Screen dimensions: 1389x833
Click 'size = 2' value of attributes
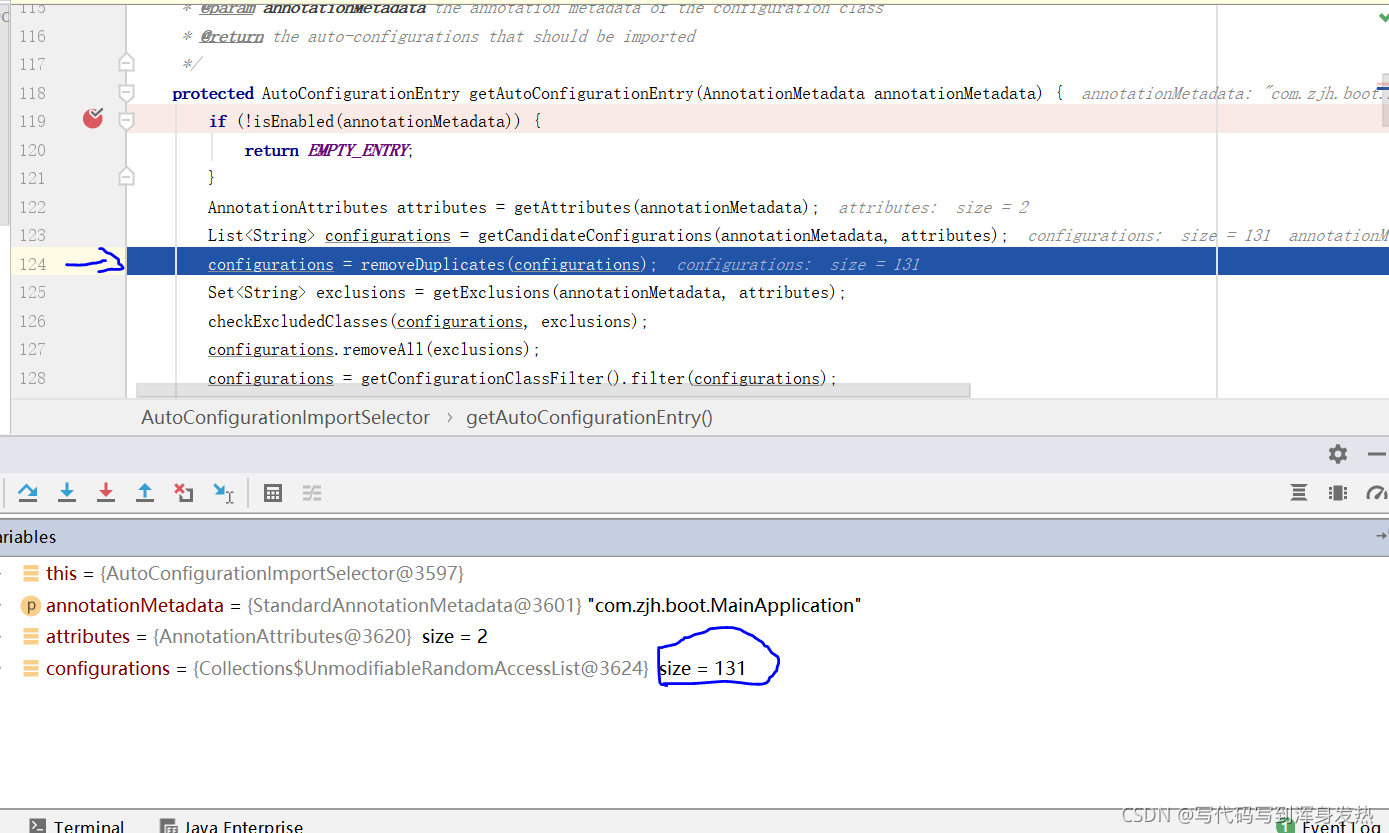point(455,636)
